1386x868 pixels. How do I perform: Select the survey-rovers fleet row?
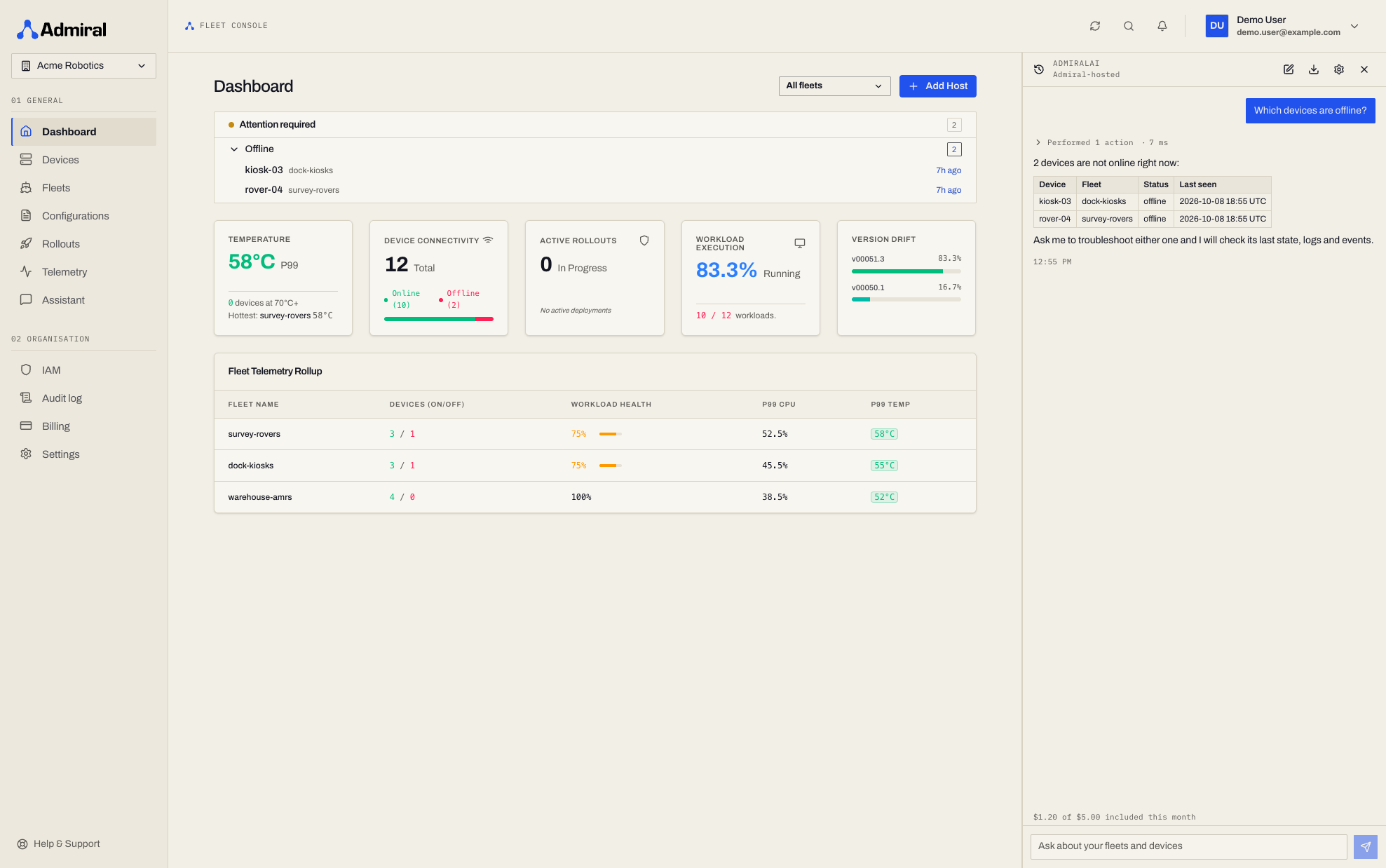pyautogui.click(x=595, y=434)
